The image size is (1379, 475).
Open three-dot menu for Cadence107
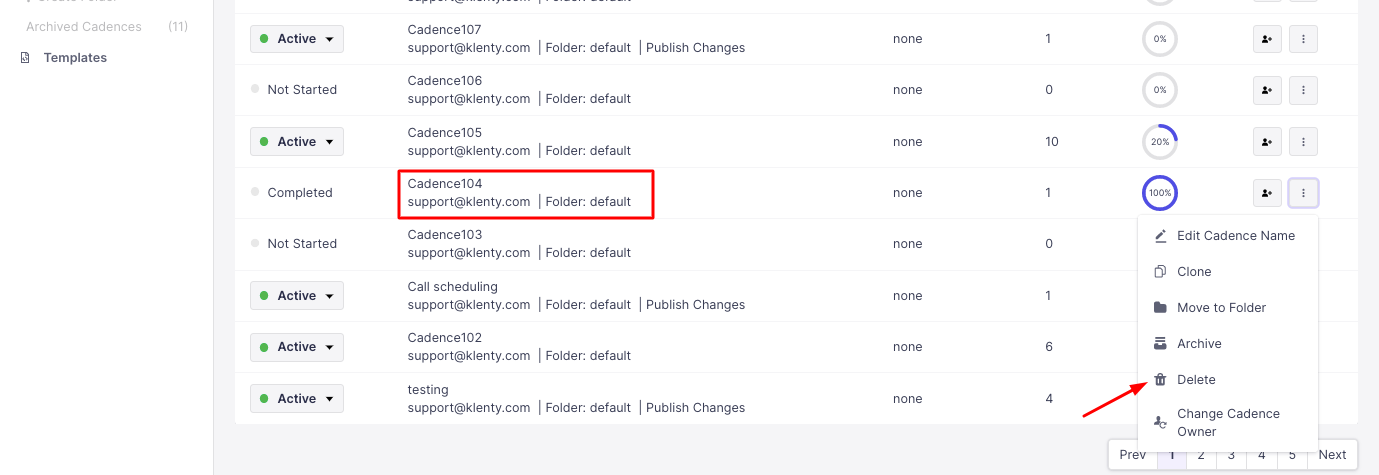click(1303, 39)
